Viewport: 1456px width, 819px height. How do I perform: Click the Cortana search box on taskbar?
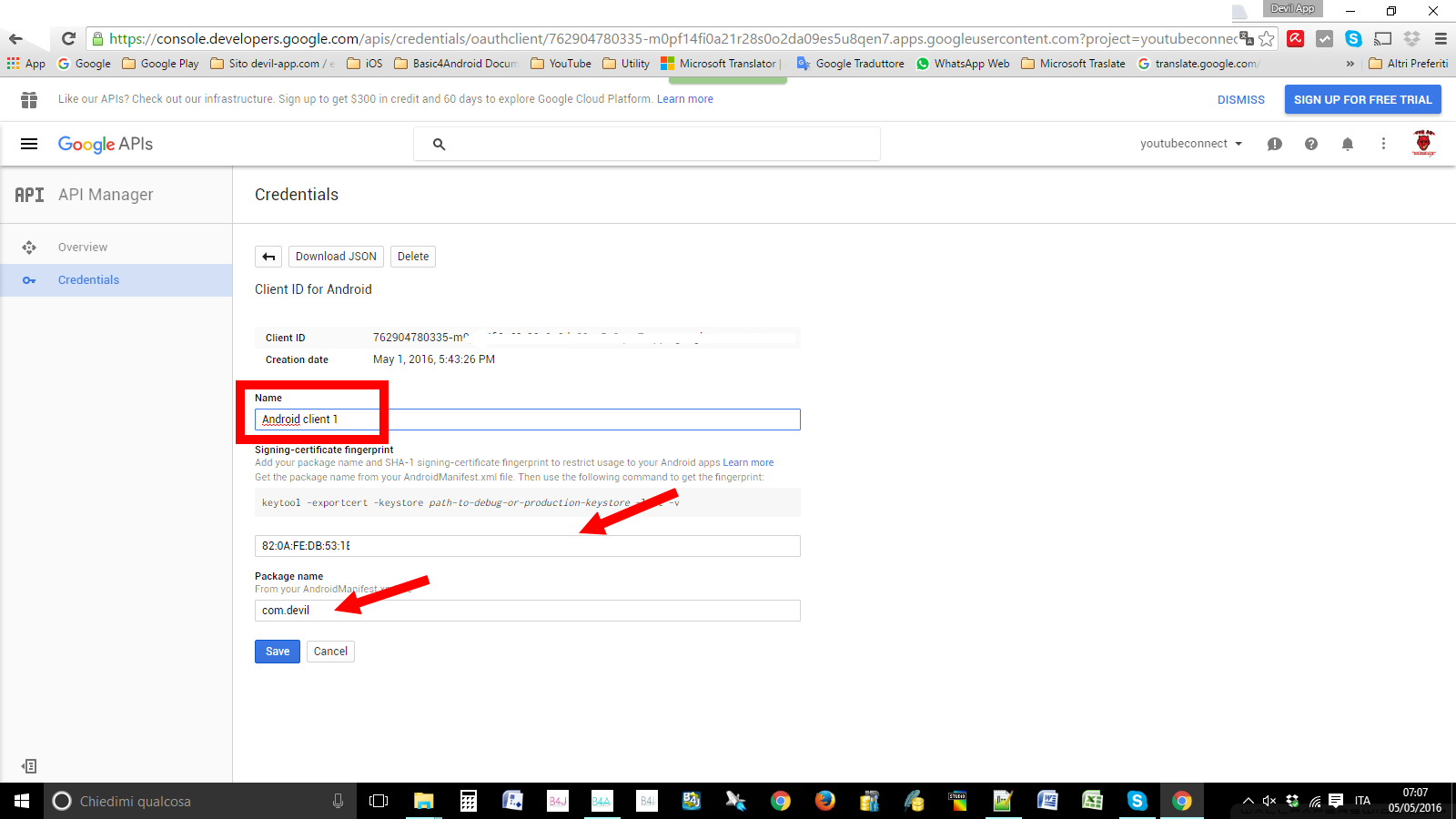[198, 801]
